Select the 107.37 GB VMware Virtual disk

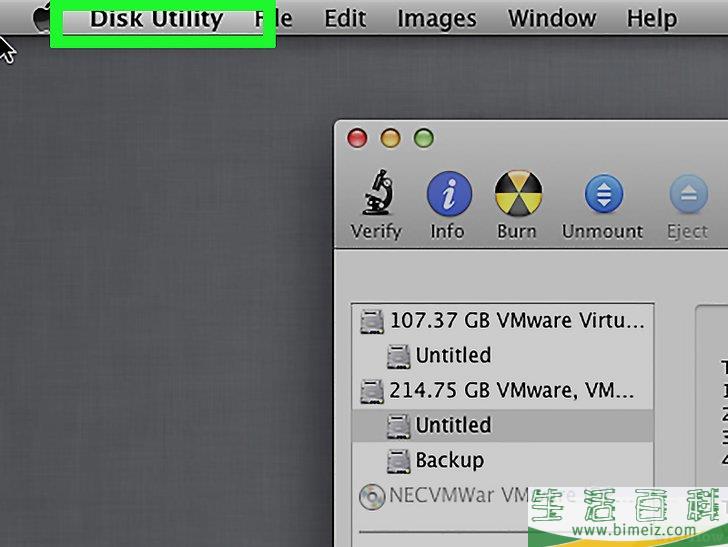coord(503,321)
